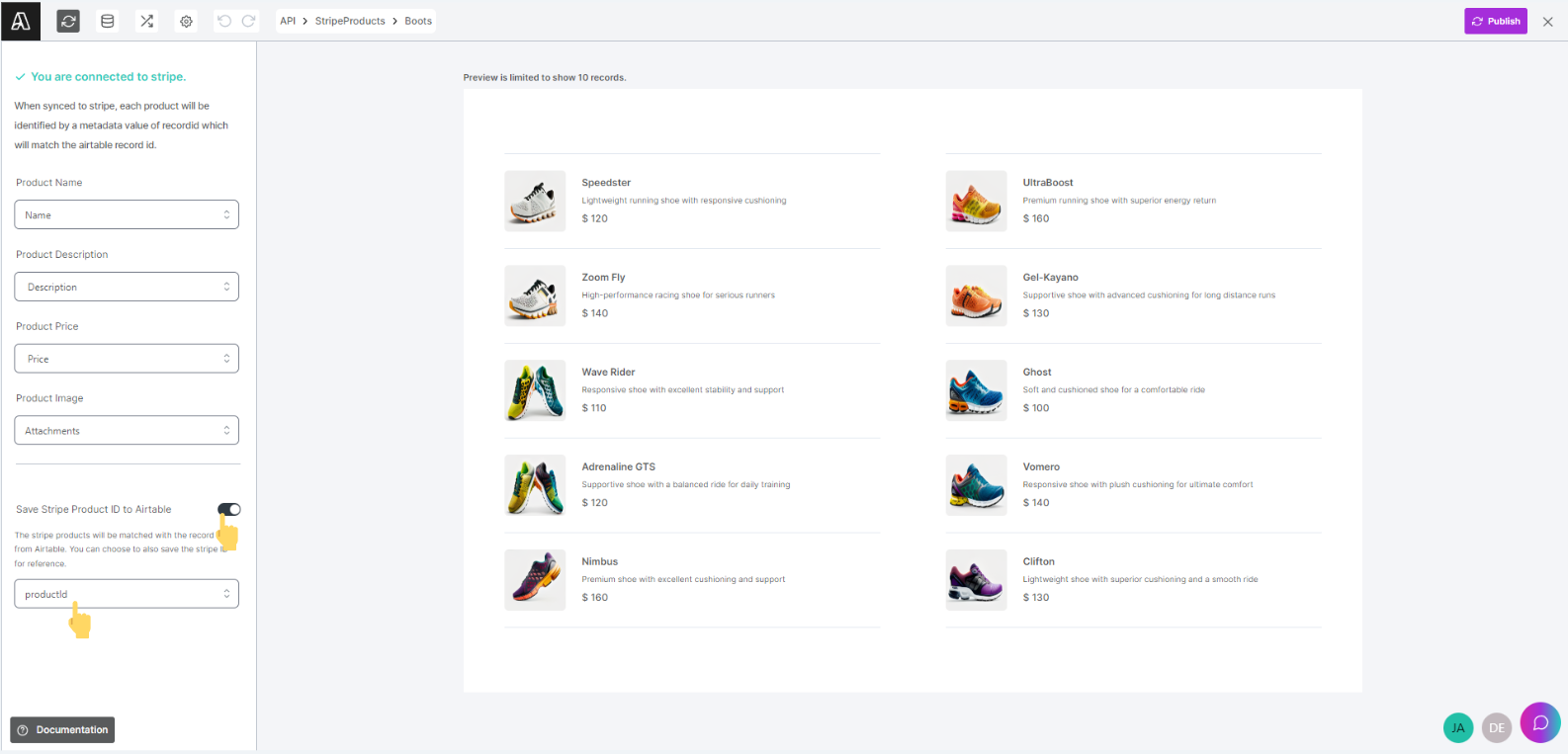This screenshot has width=1568, height=754.
Task: Click the redo arrow icon
Action: tap(248, 21)
